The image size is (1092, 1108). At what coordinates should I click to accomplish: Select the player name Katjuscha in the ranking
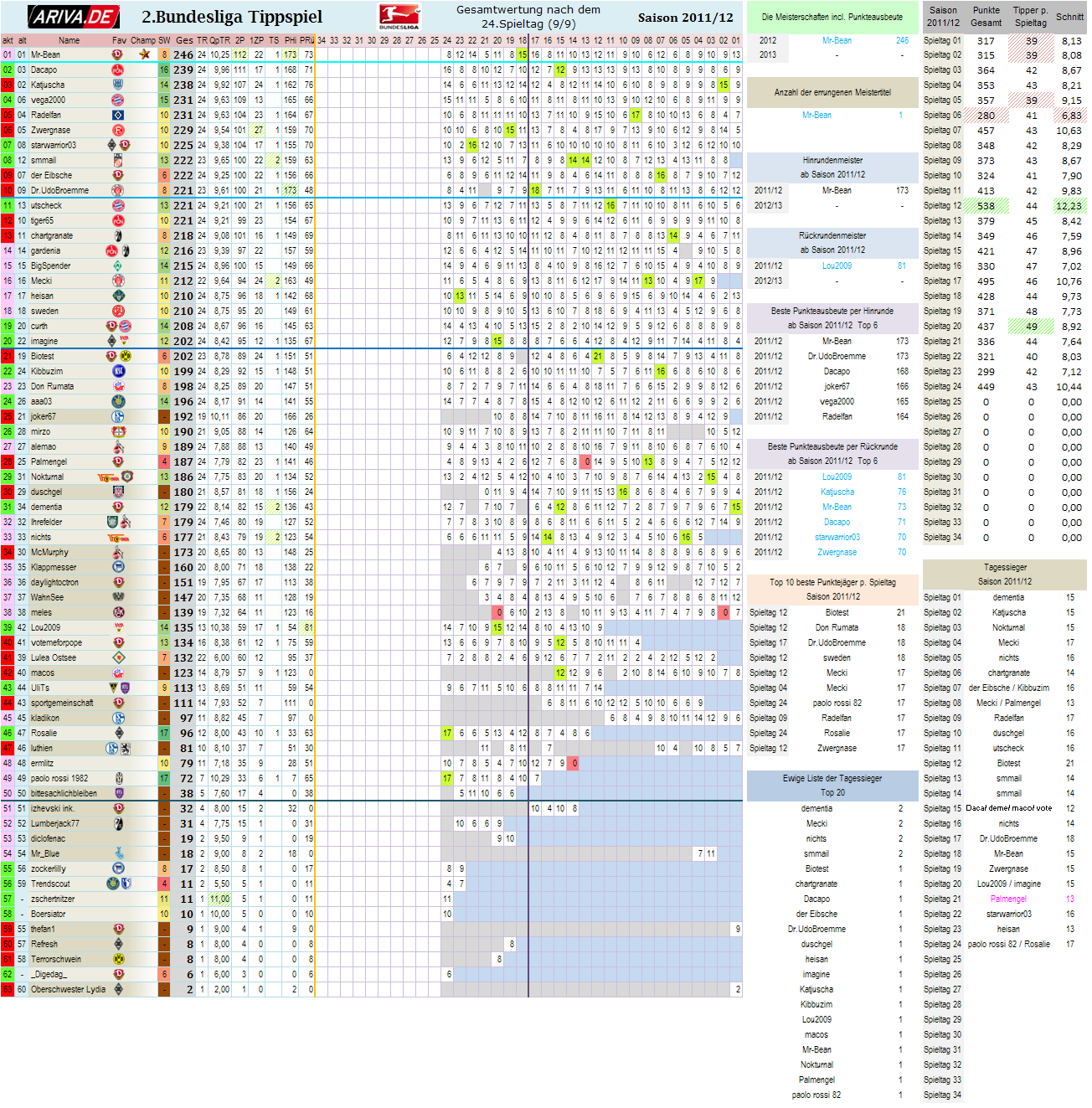coord(48,85)
